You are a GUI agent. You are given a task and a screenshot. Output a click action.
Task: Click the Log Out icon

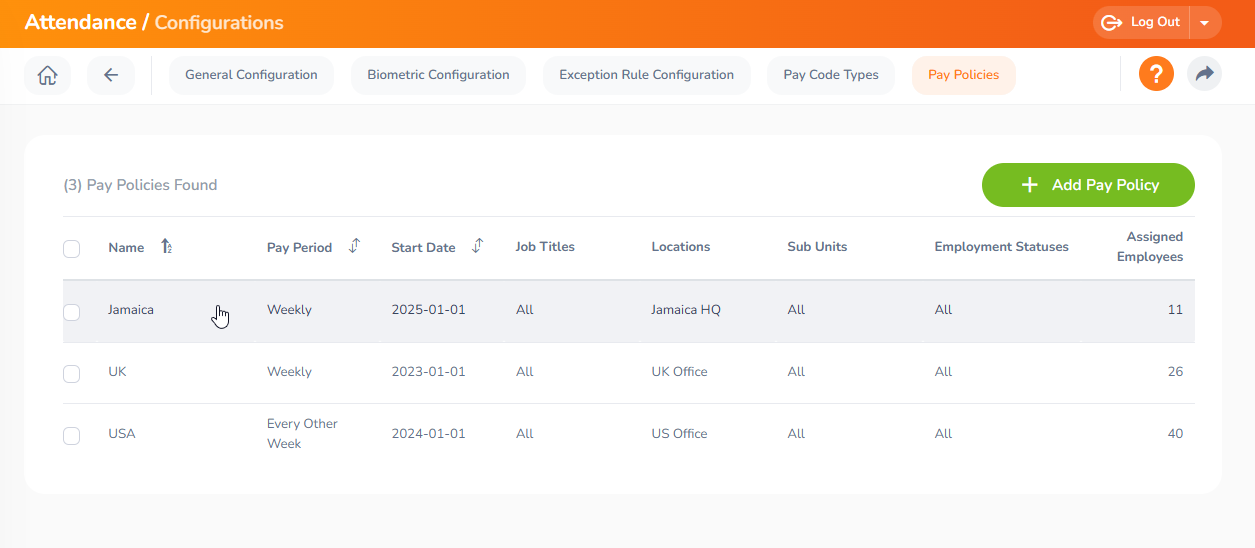coord(1111,22)
